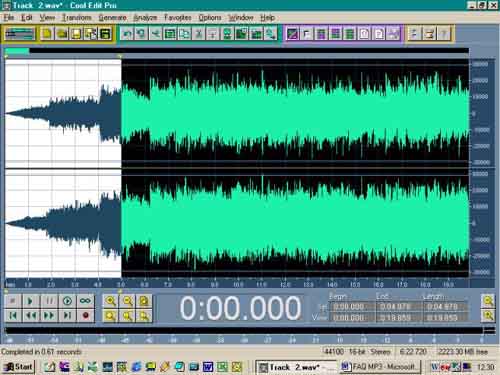Go to the beginning of the file
Screen dimensions: 500x375
[13, 315]
